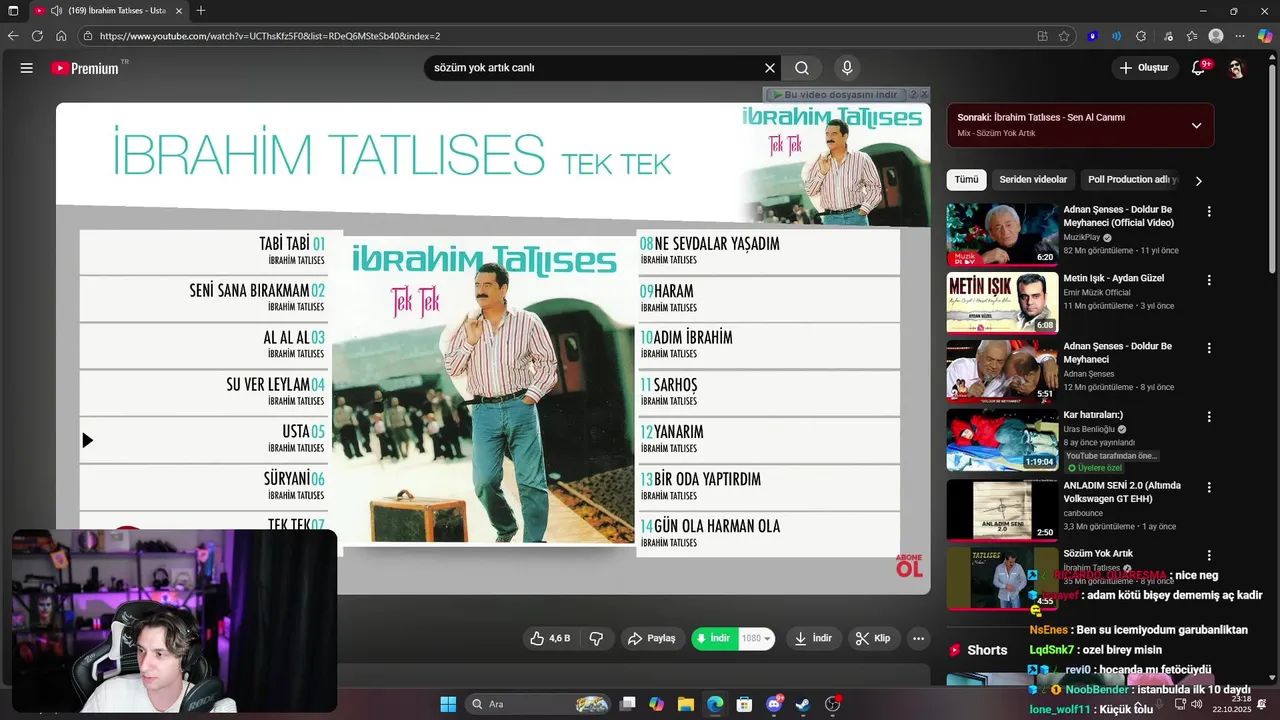This screenshot has width=1280, height=720.
Task: Play the video from the list play arrow
Action: pyautogui.click(x=87, y=440)
